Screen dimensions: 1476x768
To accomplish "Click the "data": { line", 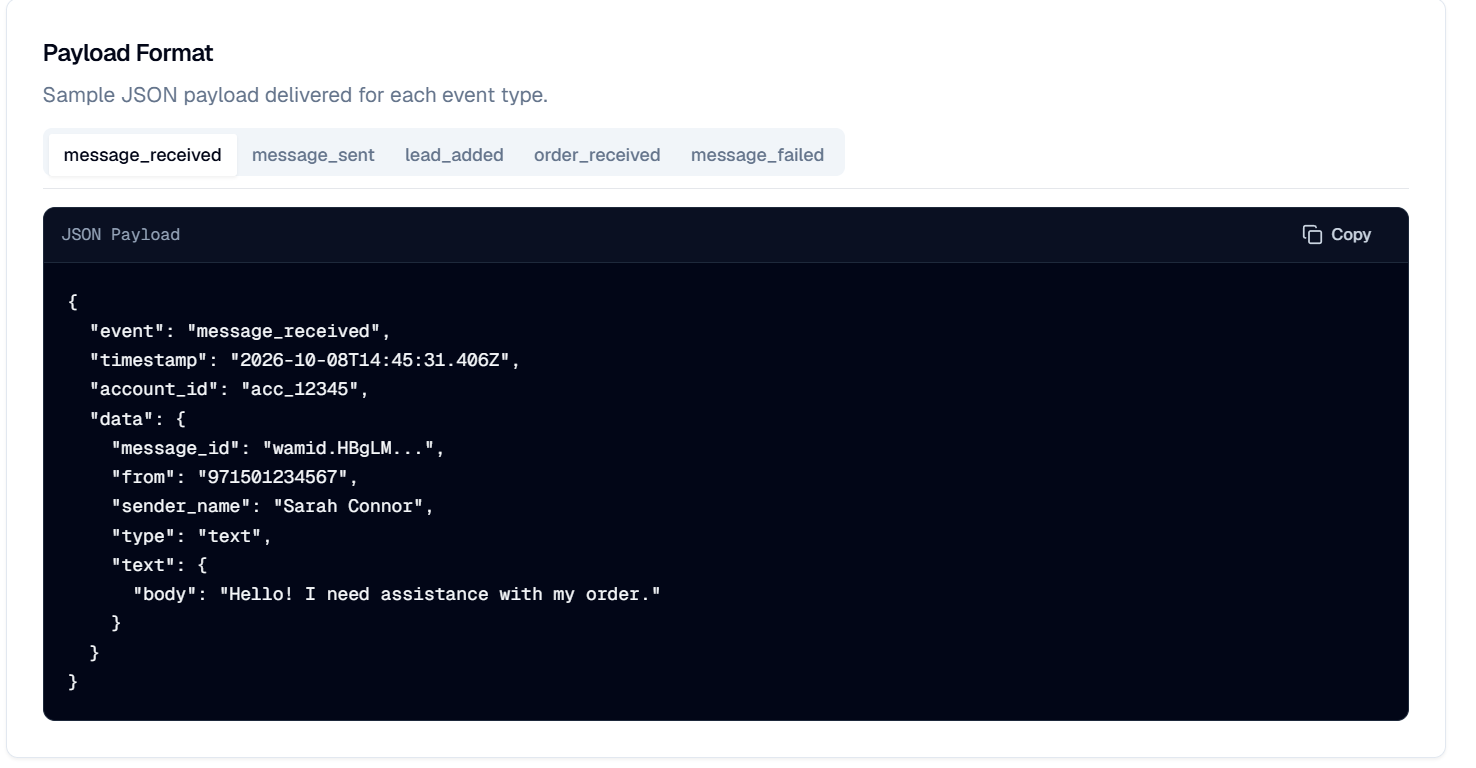I will click(x=138, y=419).
